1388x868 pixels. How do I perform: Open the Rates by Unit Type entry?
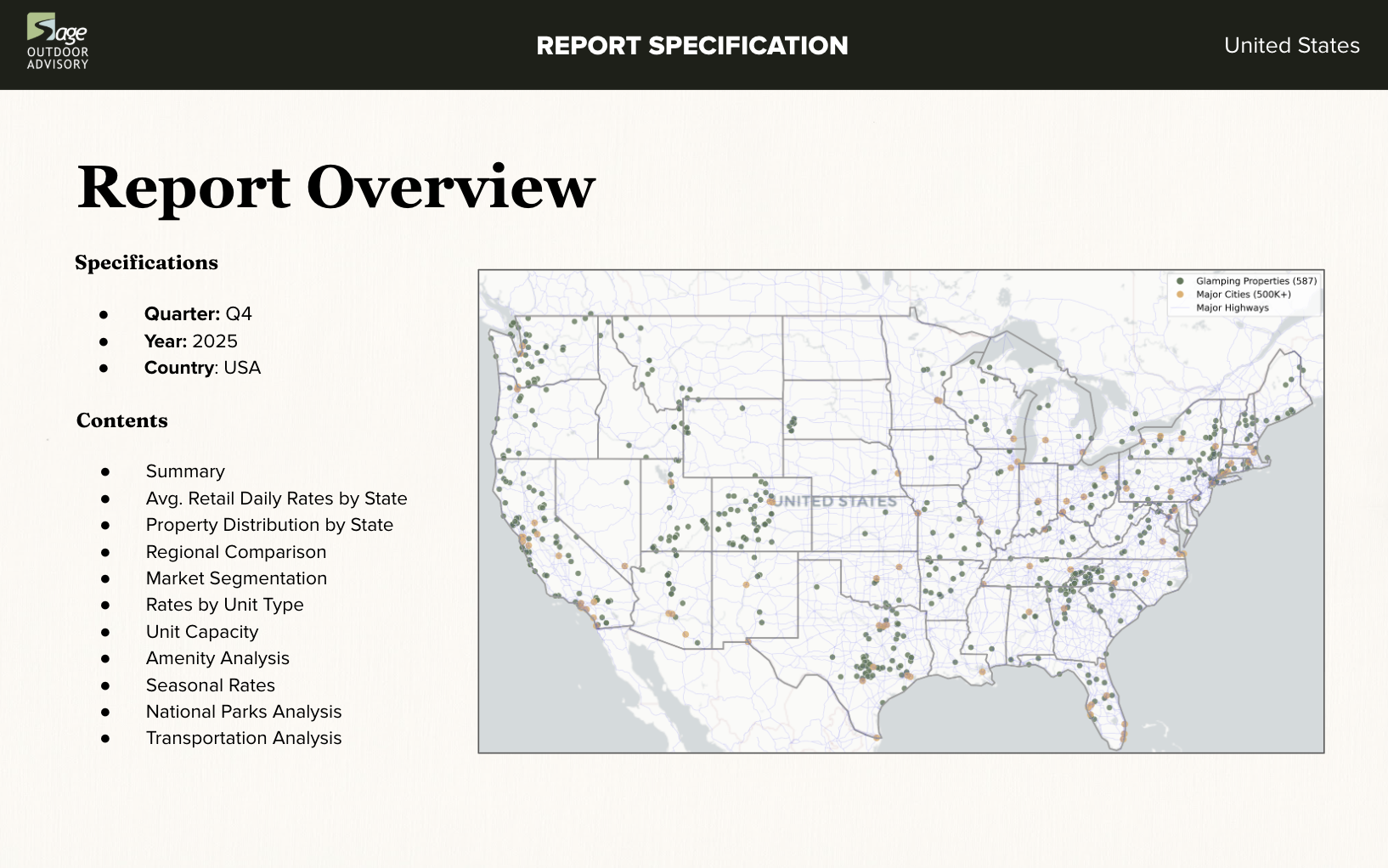tap(224, 605)
